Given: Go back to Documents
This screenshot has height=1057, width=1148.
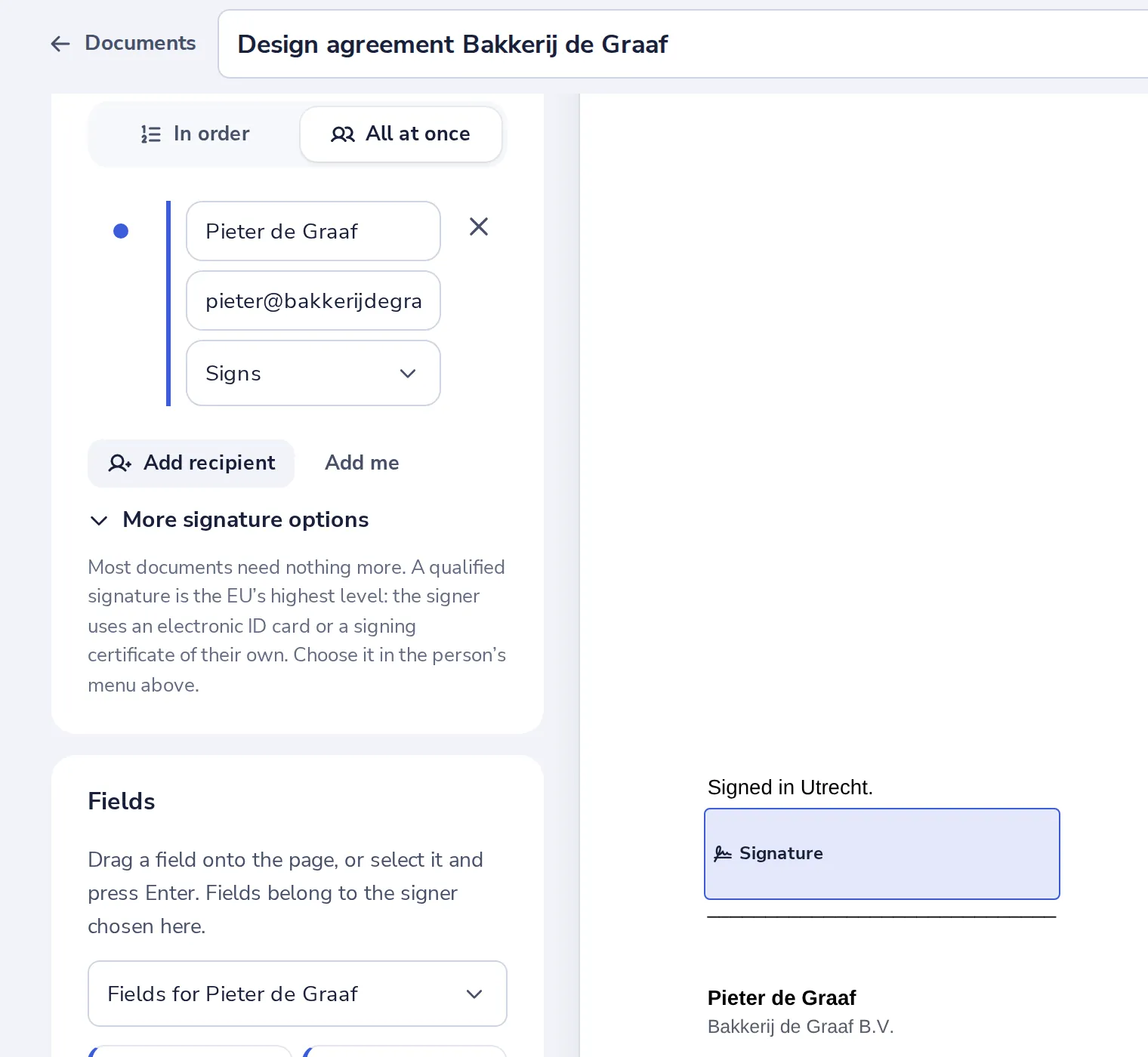Looking at the screenshot, I should click(x=123, y=43).
